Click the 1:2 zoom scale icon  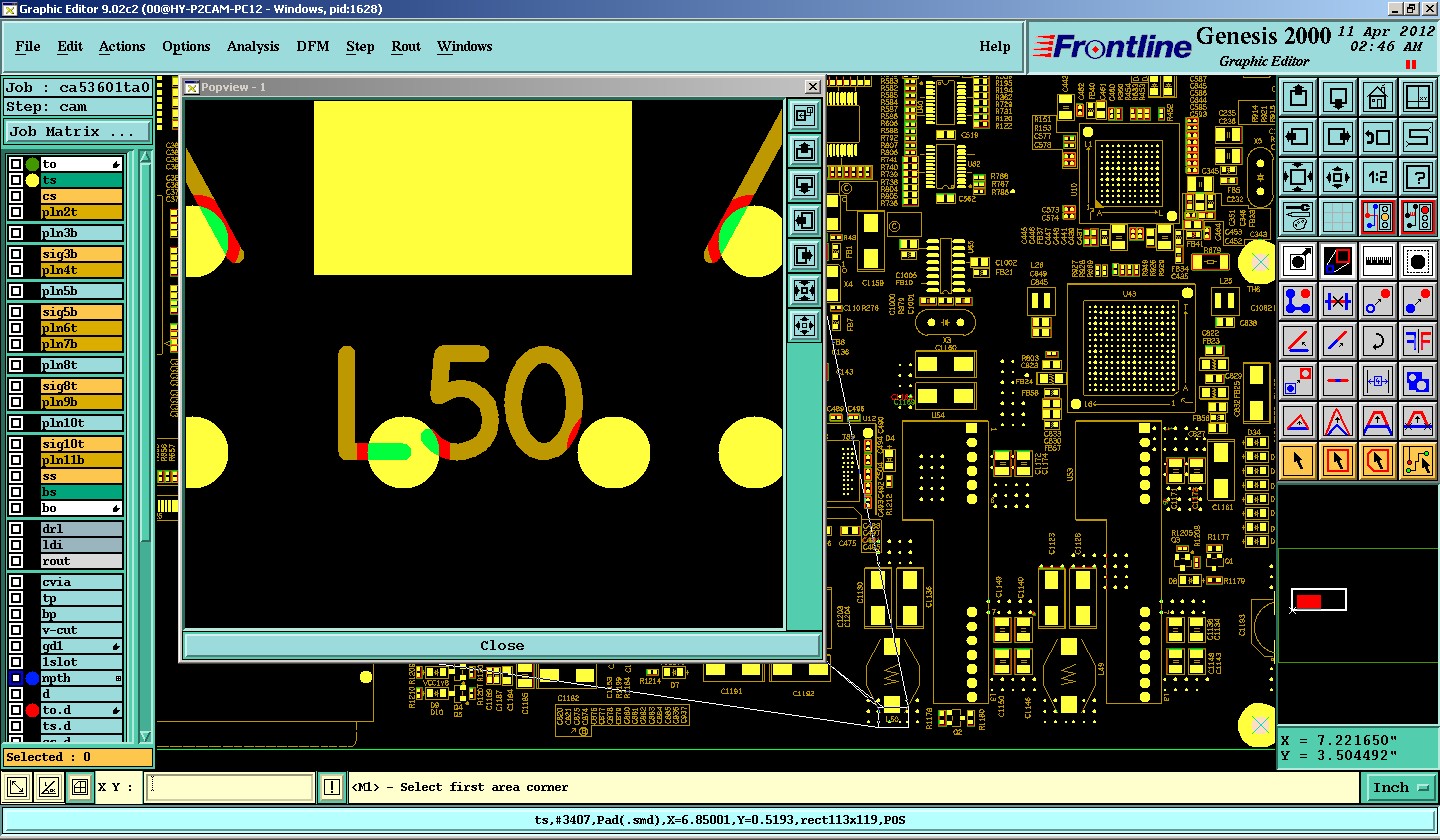click(1378, 177)
